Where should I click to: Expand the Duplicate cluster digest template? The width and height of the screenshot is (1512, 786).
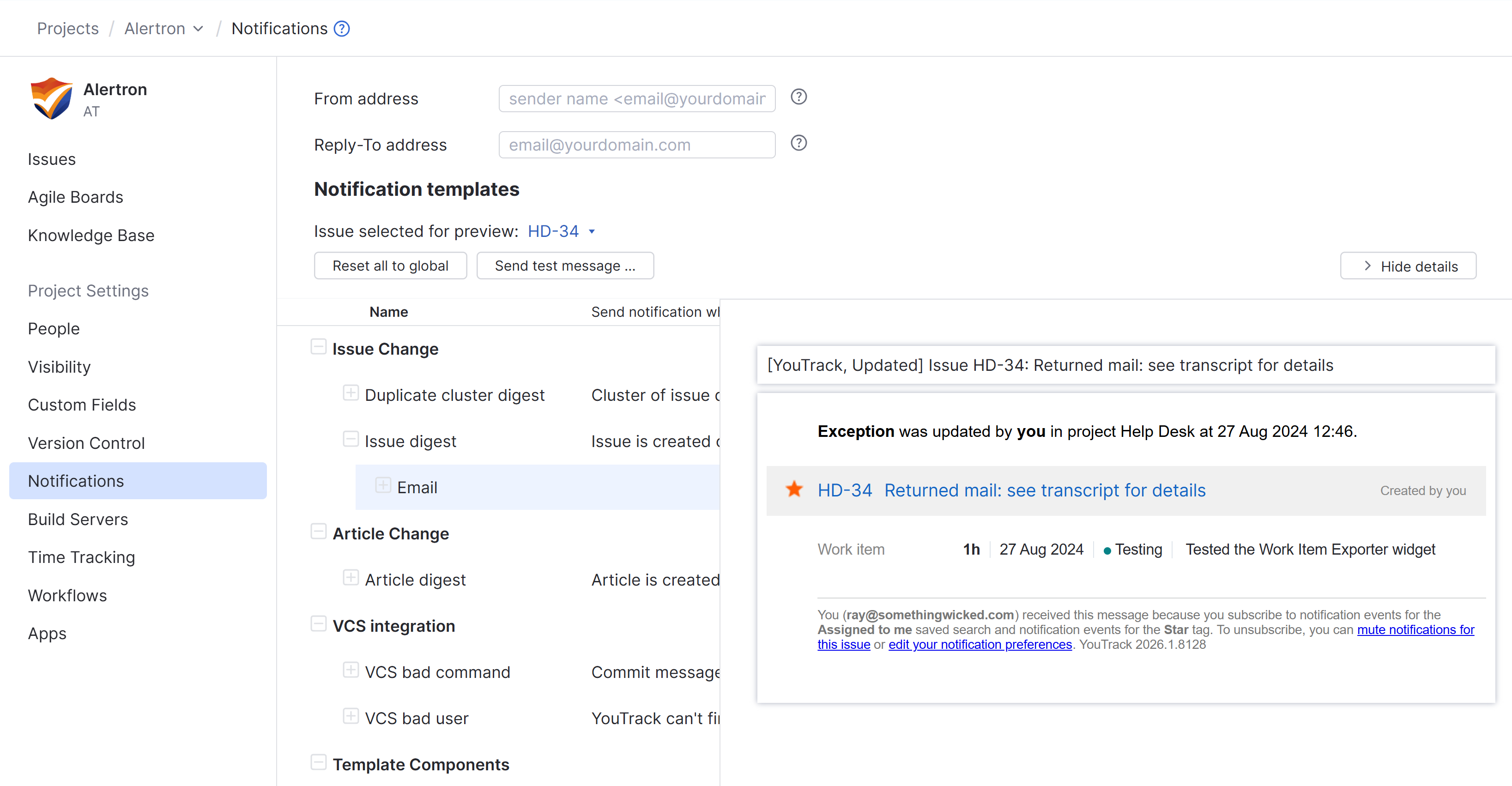[x=351, y=393]
